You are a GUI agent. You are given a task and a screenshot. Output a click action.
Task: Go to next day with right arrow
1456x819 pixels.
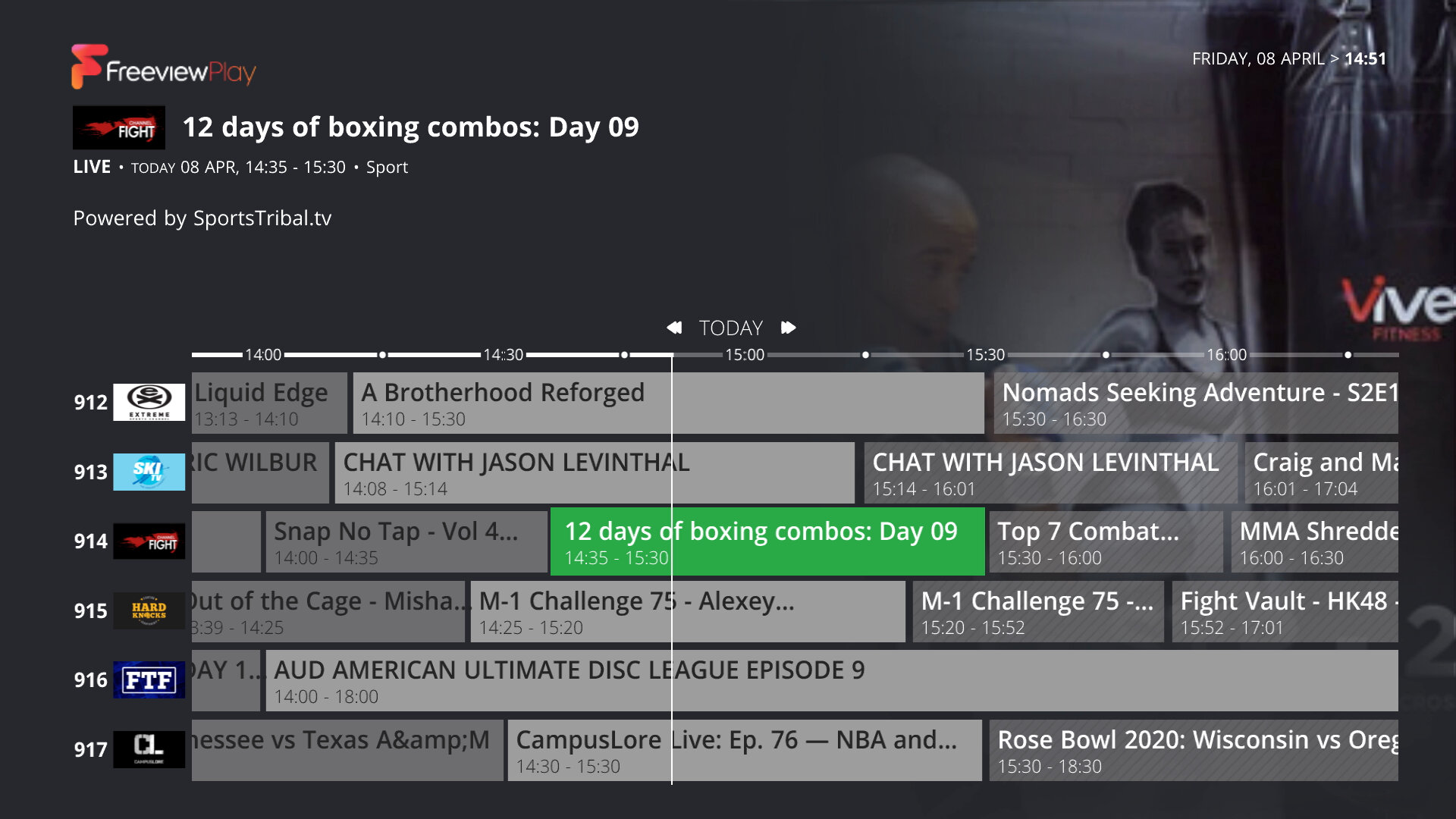[789, 328]
